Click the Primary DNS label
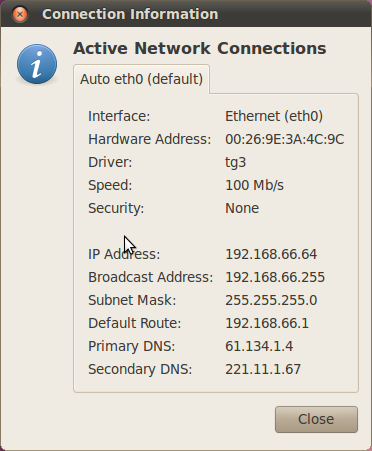Image resolution: width=372 pixels, height=451 pixels. [131, 347]
